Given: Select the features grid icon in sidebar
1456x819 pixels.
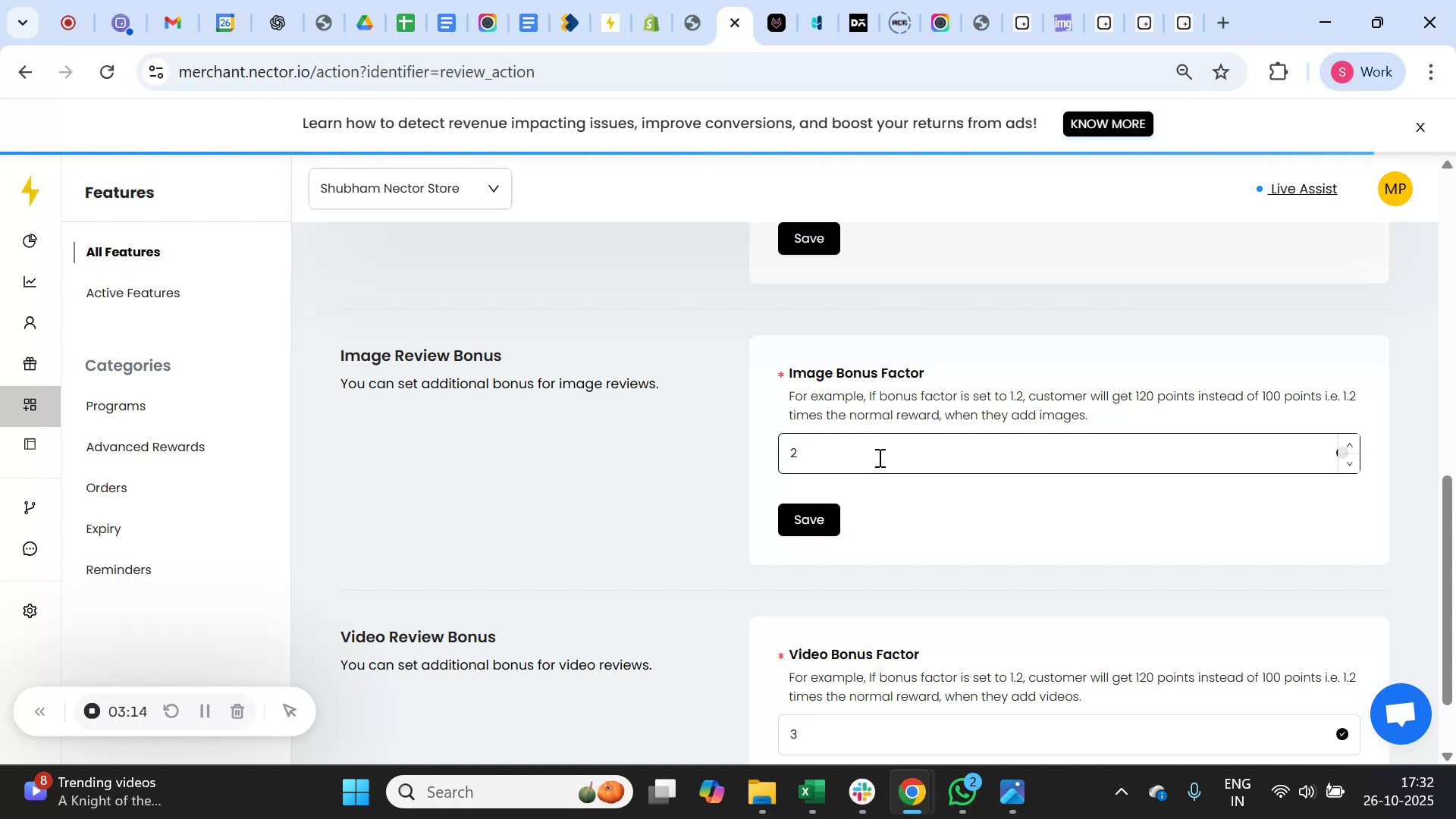Looking at the screenshot, I should tap(30, 405).
